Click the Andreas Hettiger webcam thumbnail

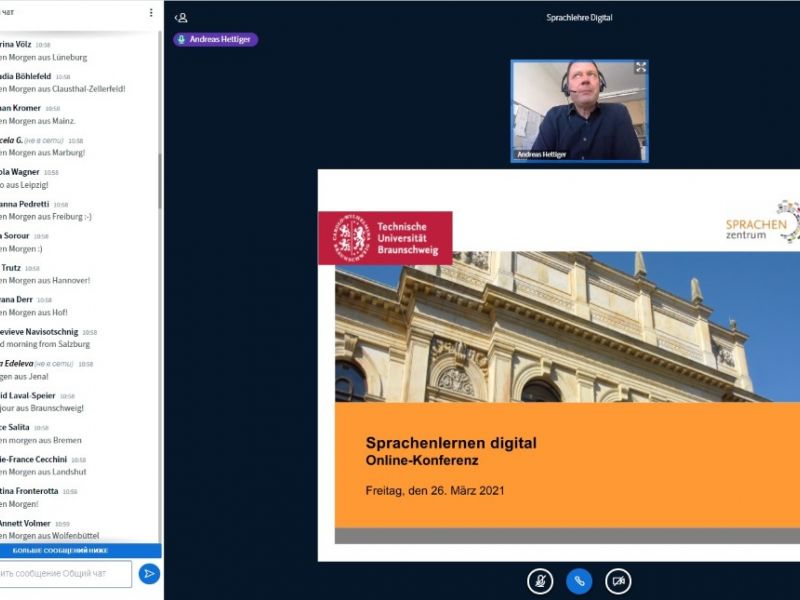[x=578, y=108]
